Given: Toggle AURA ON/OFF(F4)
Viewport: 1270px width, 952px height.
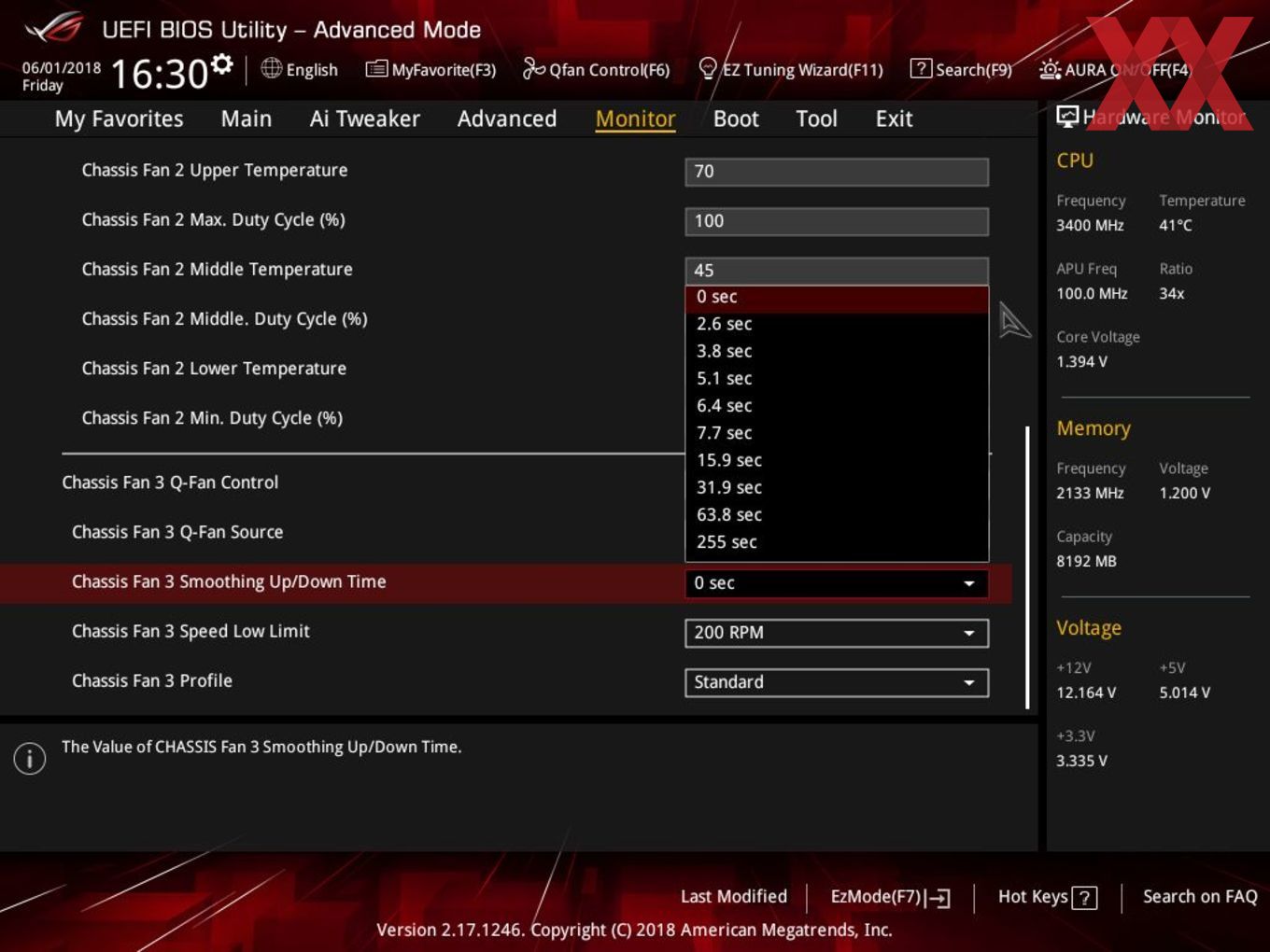Looking at the screenshot, I should tap(1115, 69).
